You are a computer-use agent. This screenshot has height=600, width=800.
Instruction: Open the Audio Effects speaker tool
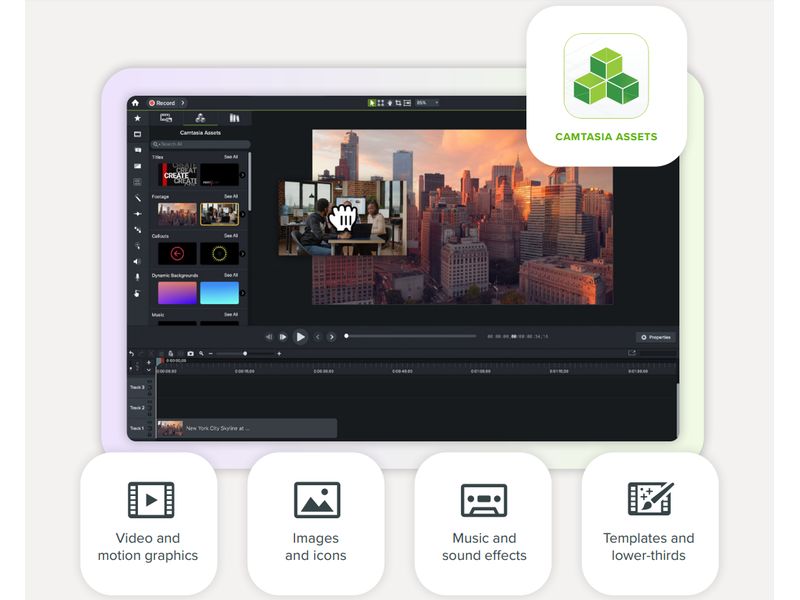tap(137, 261)
